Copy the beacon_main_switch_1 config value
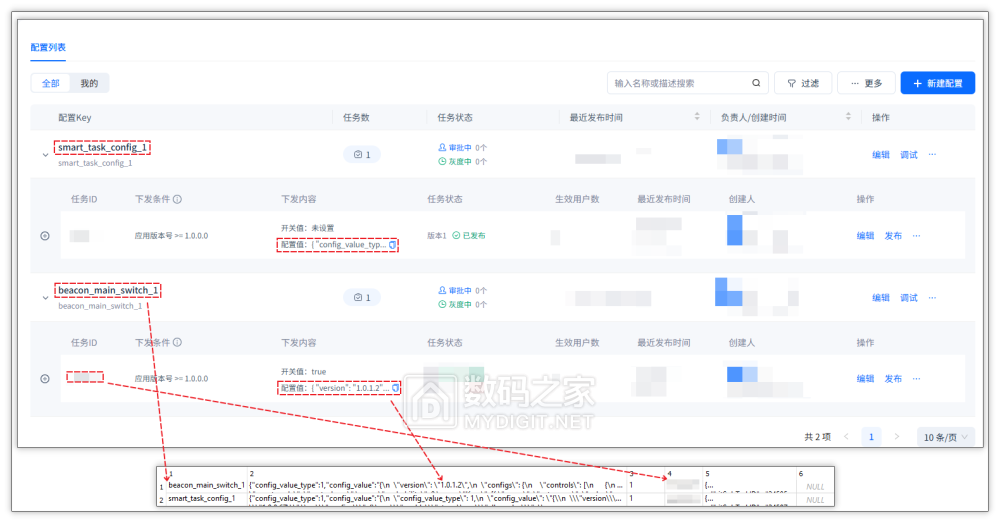The image size is (1000, 523). 396,387
